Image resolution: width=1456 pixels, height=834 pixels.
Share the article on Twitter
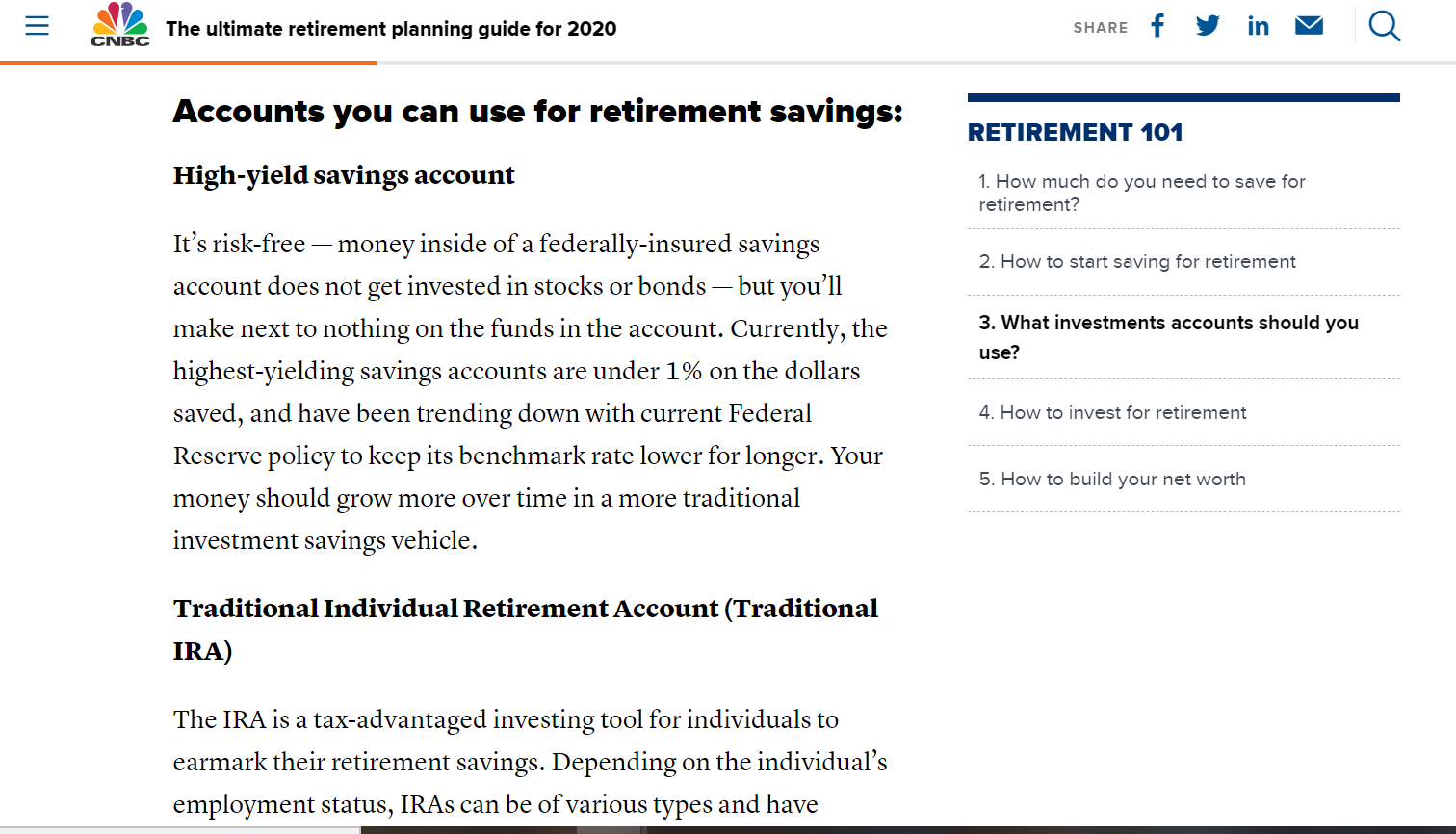pyautogui.click(x=1208, y=26)
